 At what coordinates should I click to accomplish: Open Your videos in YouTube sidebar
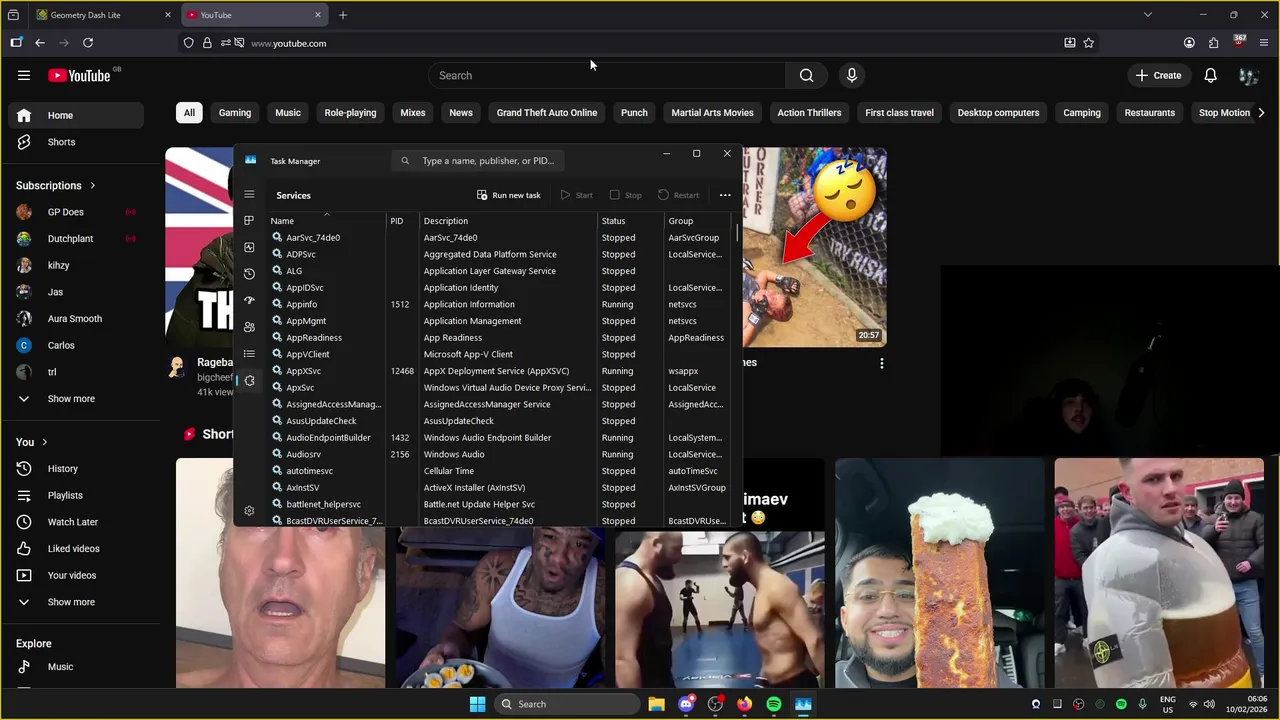coord(76,575)
